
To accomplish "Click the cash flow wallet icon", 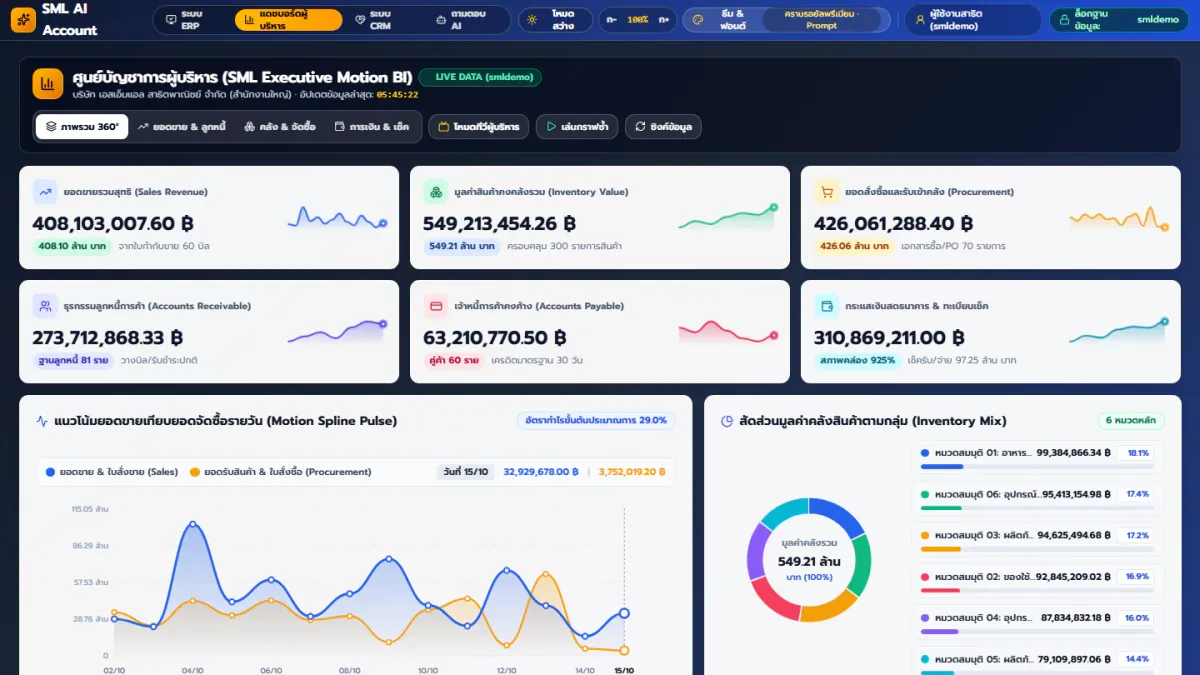I will (826, 306).
